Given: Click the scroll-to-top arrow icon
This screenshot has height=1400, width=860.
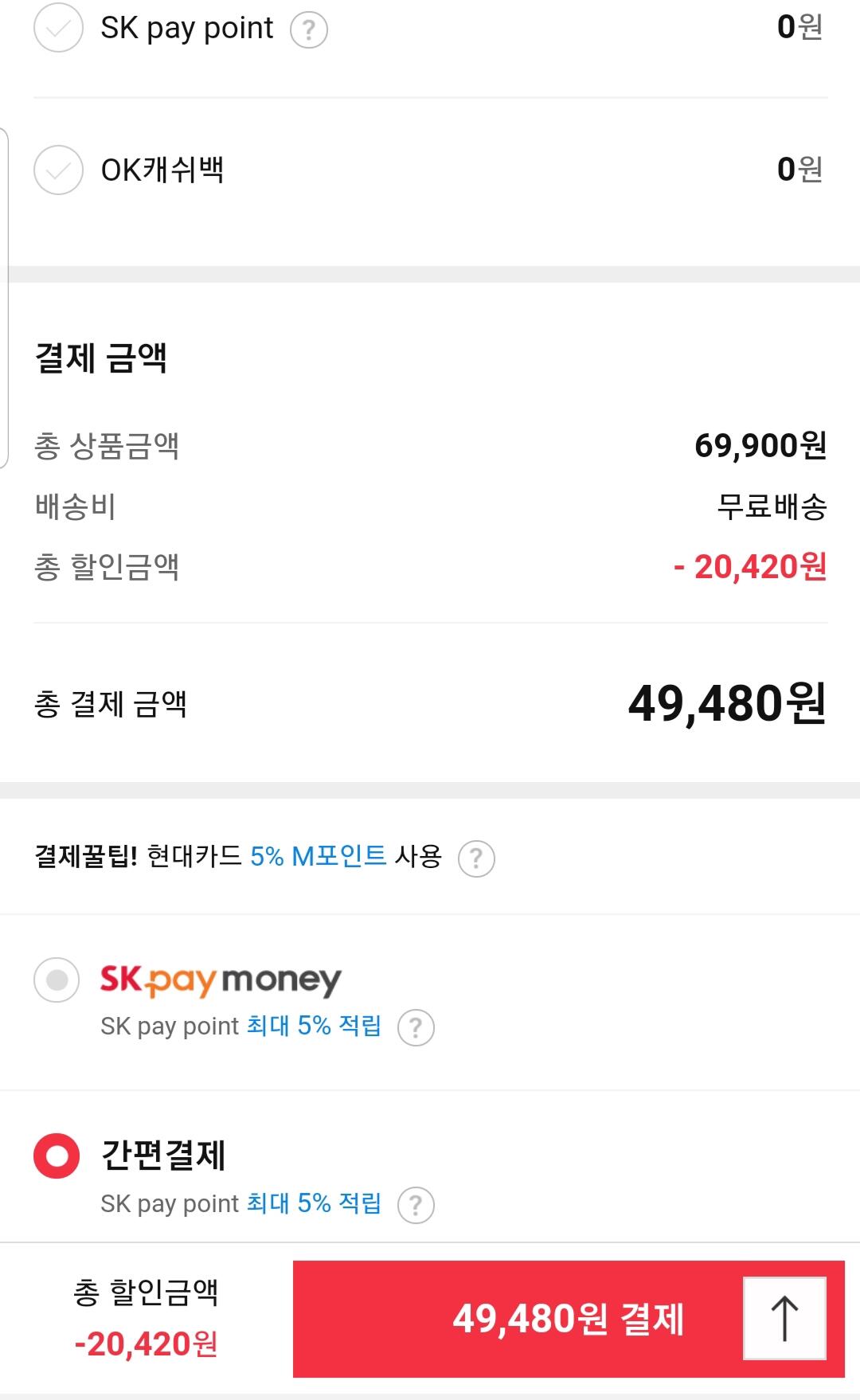Looking at the screenshot, I should coord(784,1318).
